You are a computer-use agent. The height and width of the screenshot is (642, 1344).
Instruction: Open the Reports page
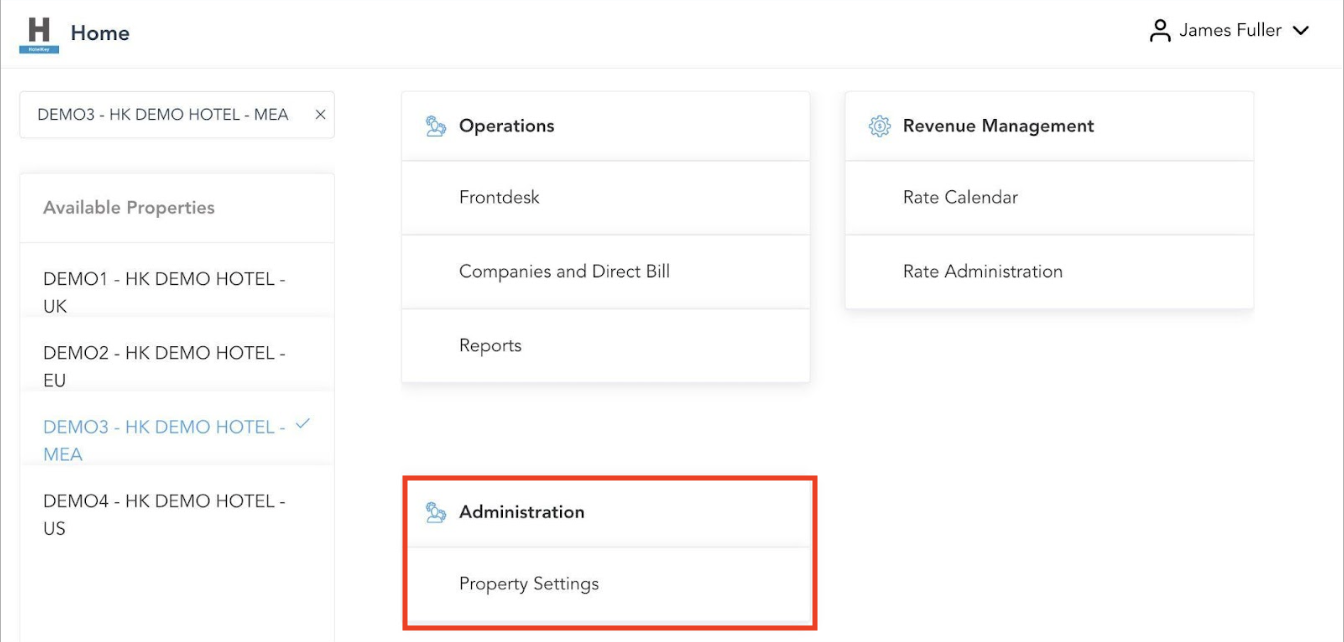(x=491, y=345)
